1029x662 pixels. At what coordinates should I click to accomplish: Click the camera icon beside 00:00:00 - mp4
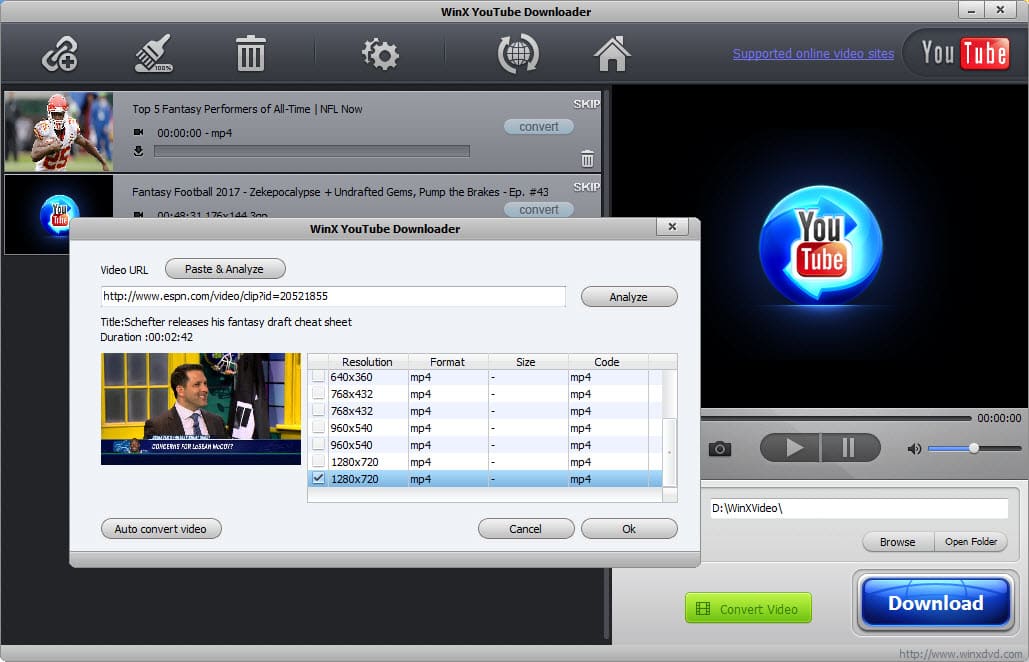[x=138, y=133]
